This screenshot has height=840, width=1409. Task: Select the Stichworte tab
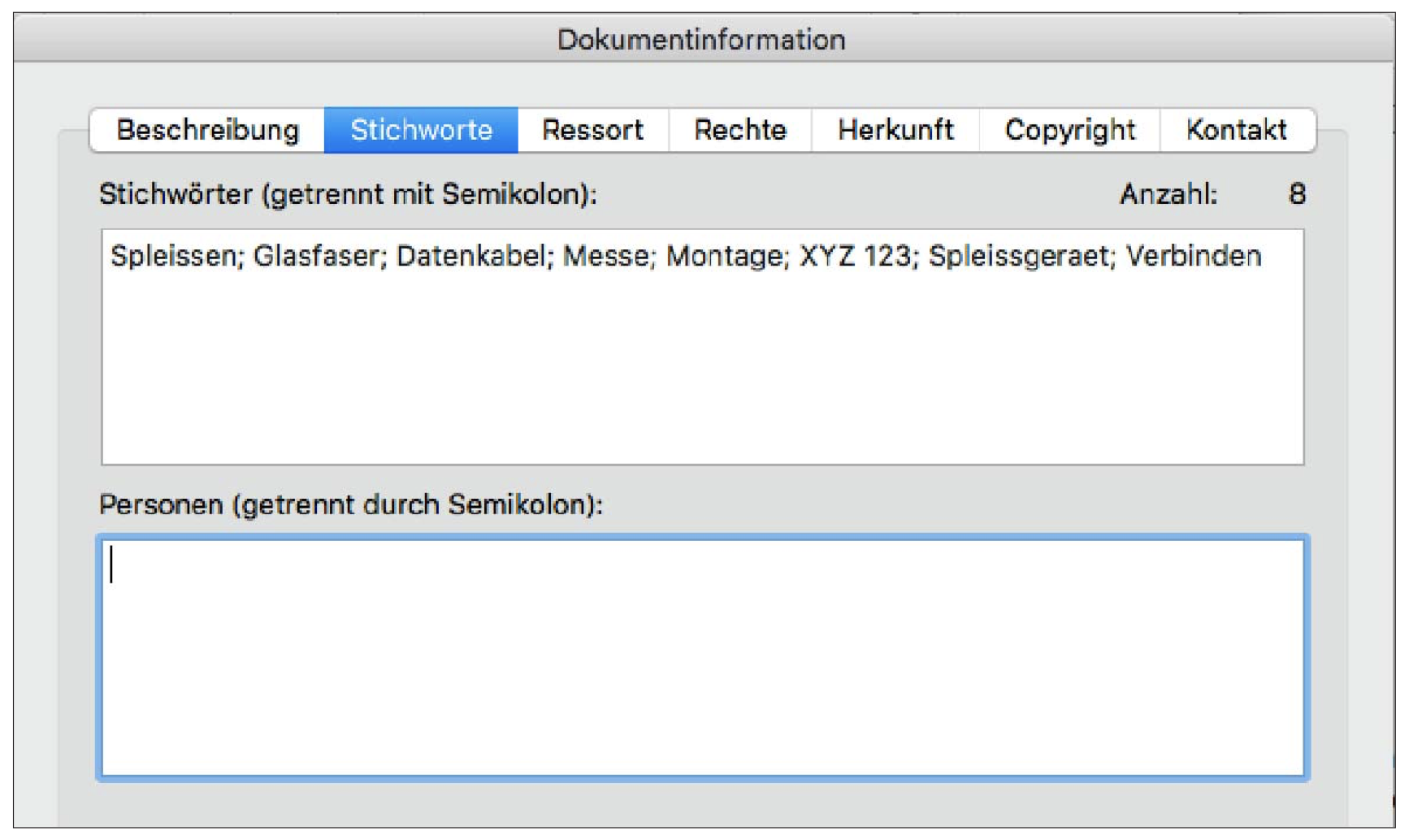pos(421,130)
